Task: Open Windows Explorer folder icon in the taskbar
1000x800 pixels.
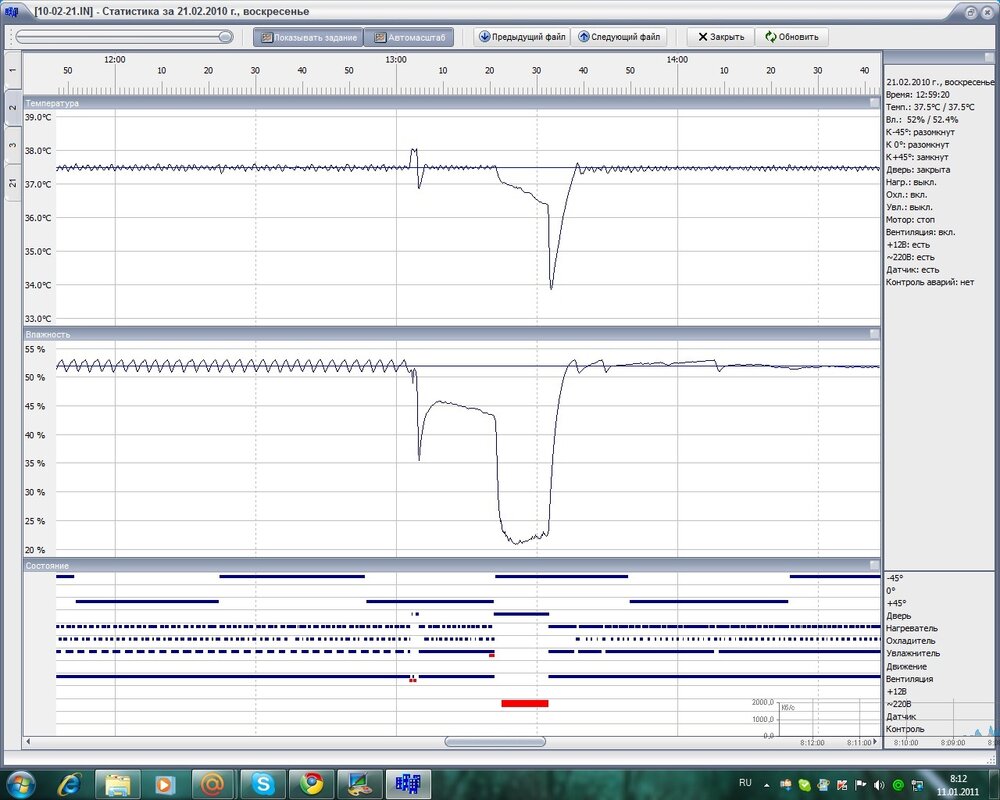Action: [x=118, y=783]
